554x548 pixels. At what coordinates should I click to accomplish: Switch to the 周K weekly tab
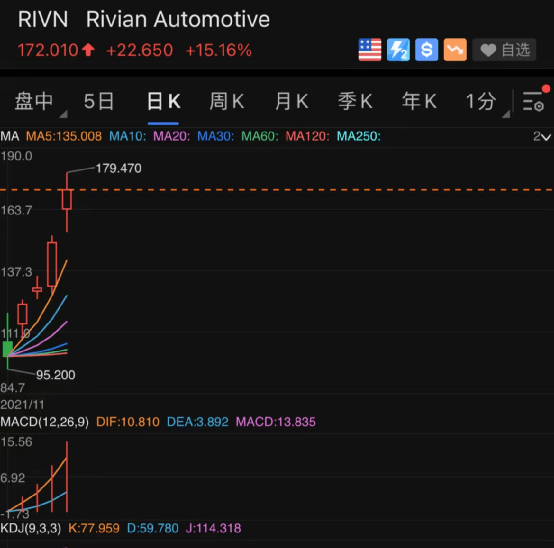[x=226, y=101]
